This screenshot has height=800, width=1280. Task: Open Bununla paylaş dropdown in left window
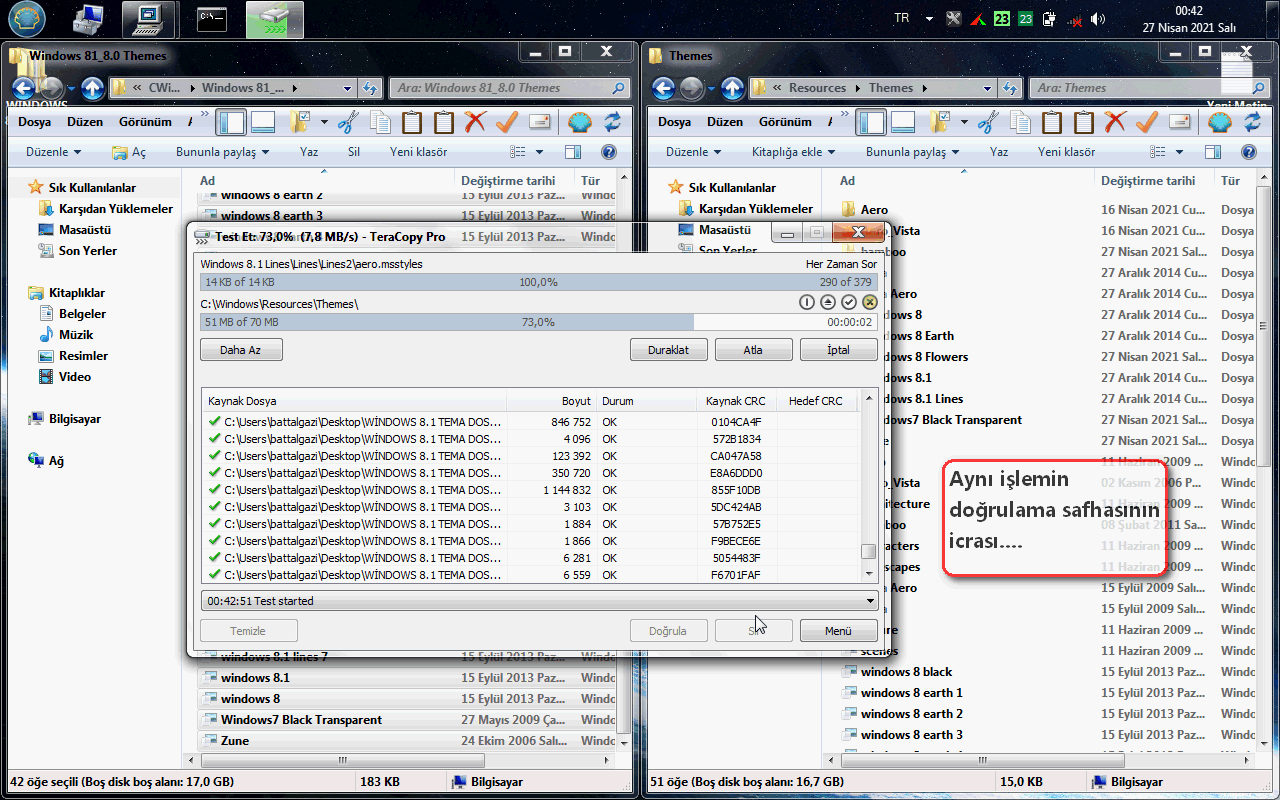pyautogui.click(x=223, y=152)
